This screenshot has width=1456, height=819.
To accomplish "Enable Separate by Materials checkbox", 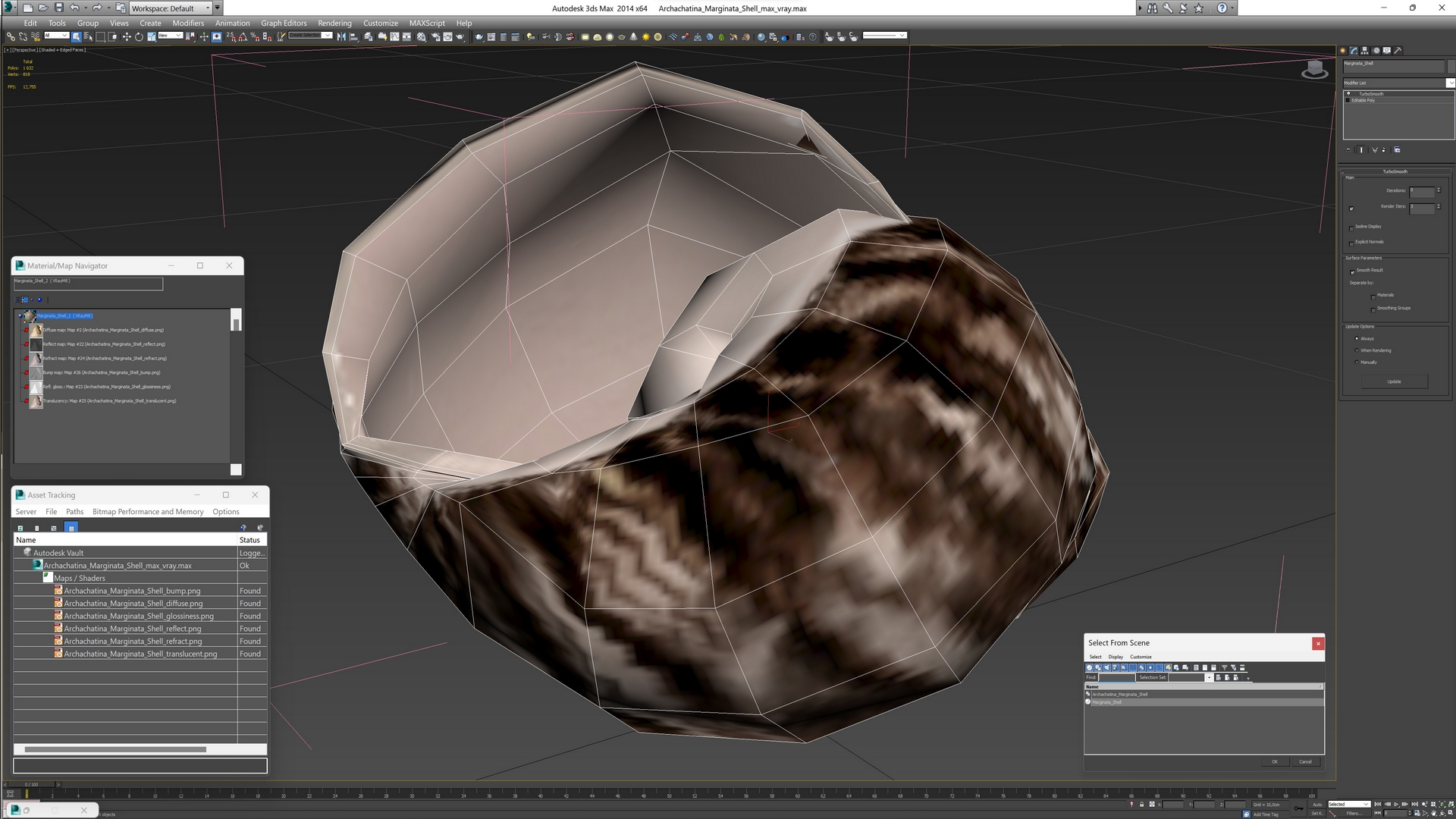I will [x=1373, y=297].
